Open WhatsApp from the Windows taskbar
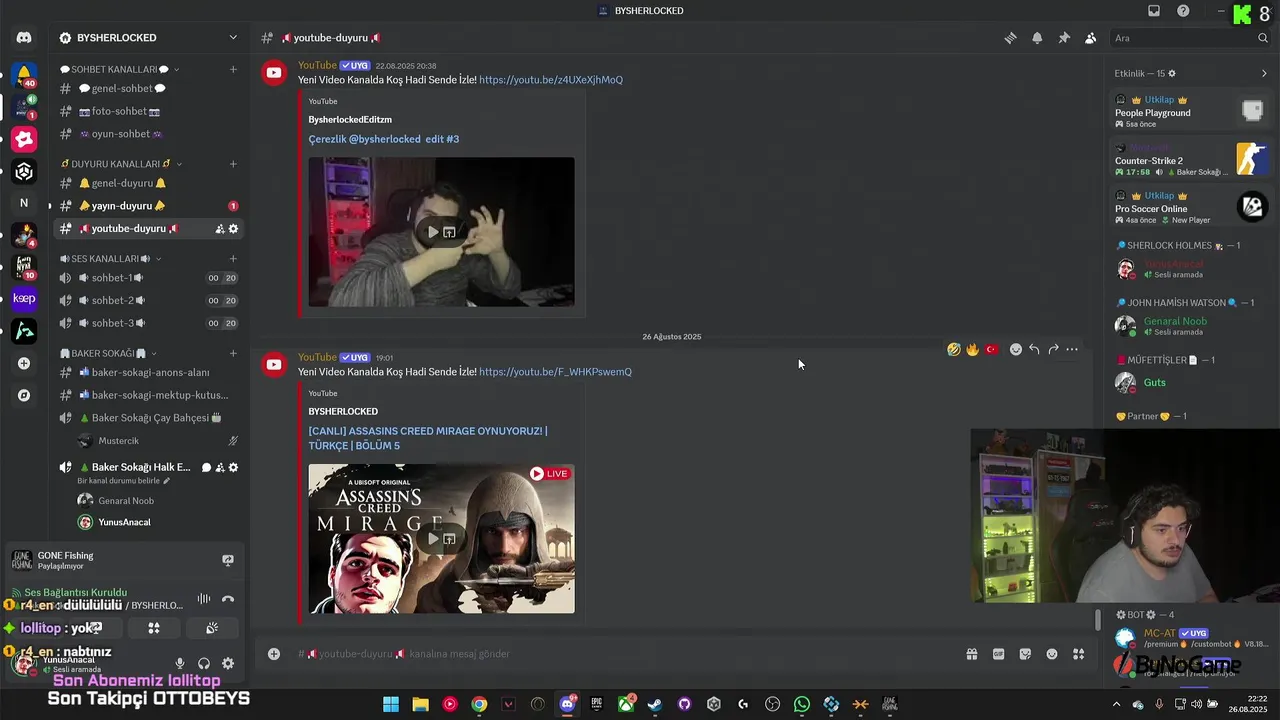The width and height of the screenshot is (1280, 720). [802, 705]
